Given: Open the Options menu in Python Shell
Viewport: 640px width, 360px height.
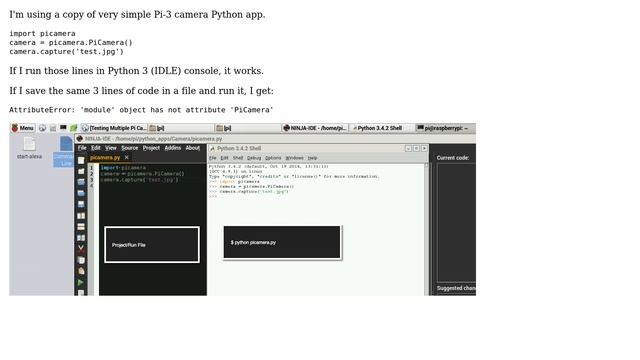Looking at the screenshot, I should point(273,158).
